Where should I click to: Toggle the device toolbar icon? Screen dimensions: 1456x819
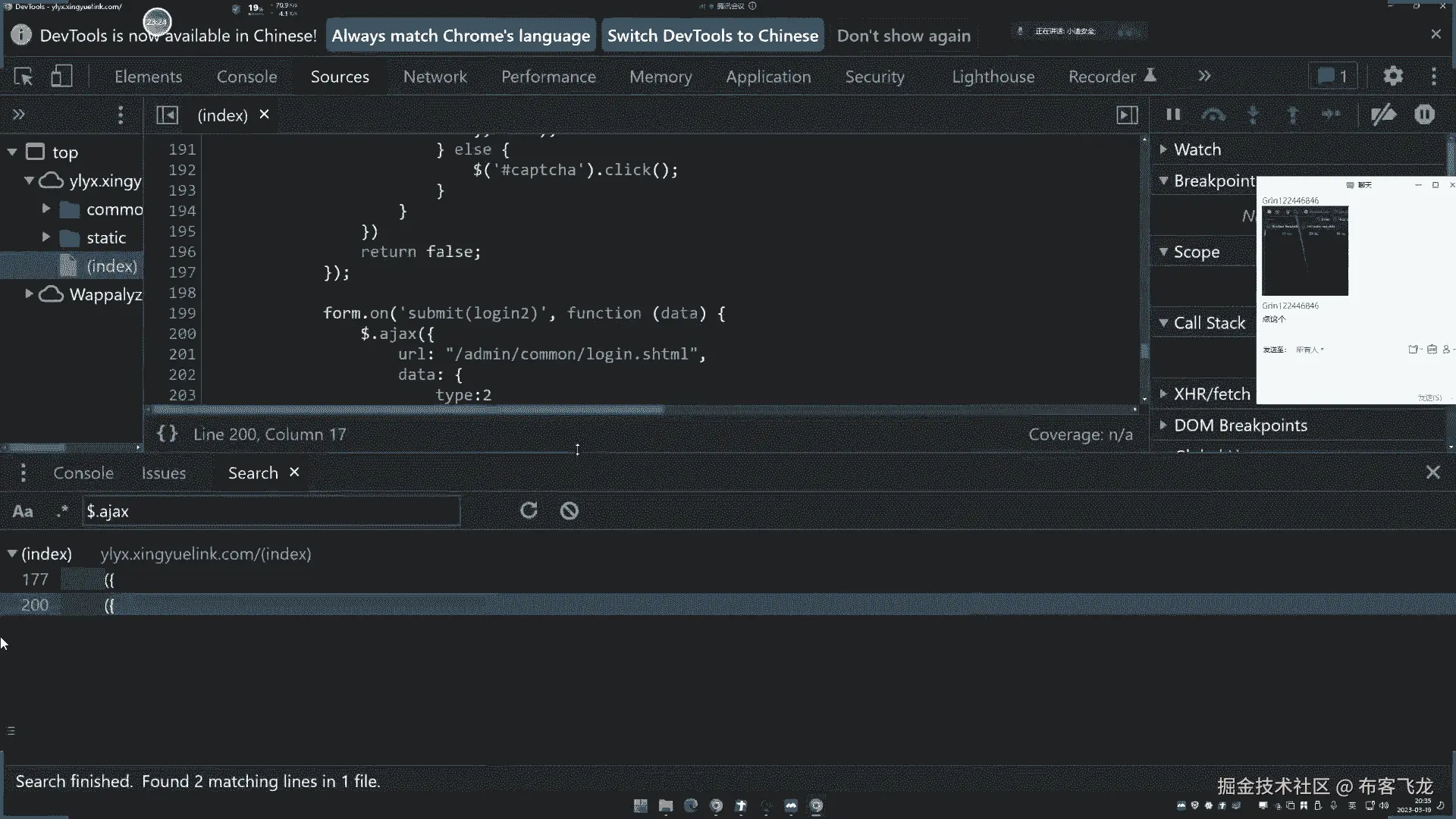61,77
